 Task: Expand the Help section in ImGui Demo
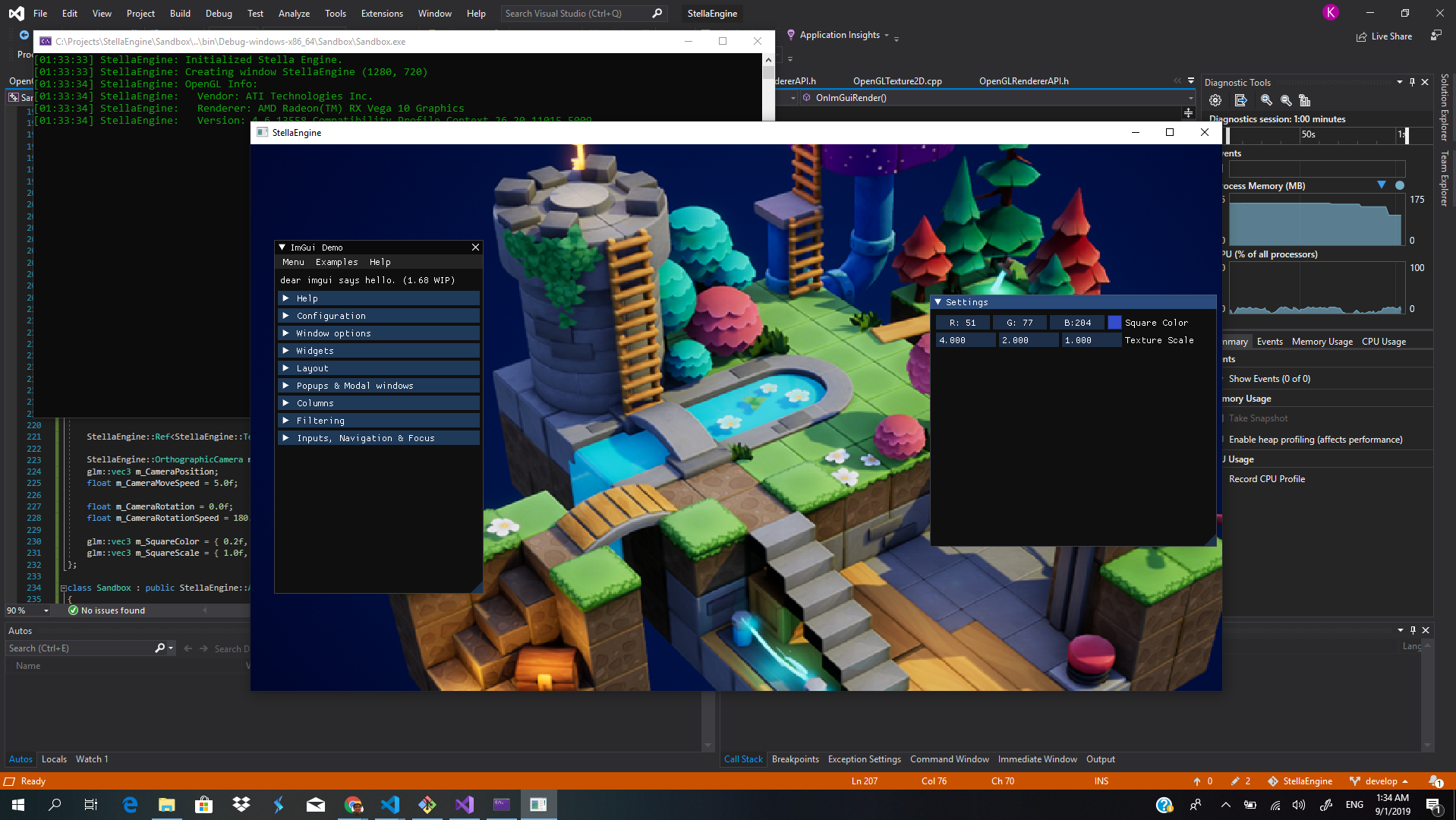[x=379, y=298]
